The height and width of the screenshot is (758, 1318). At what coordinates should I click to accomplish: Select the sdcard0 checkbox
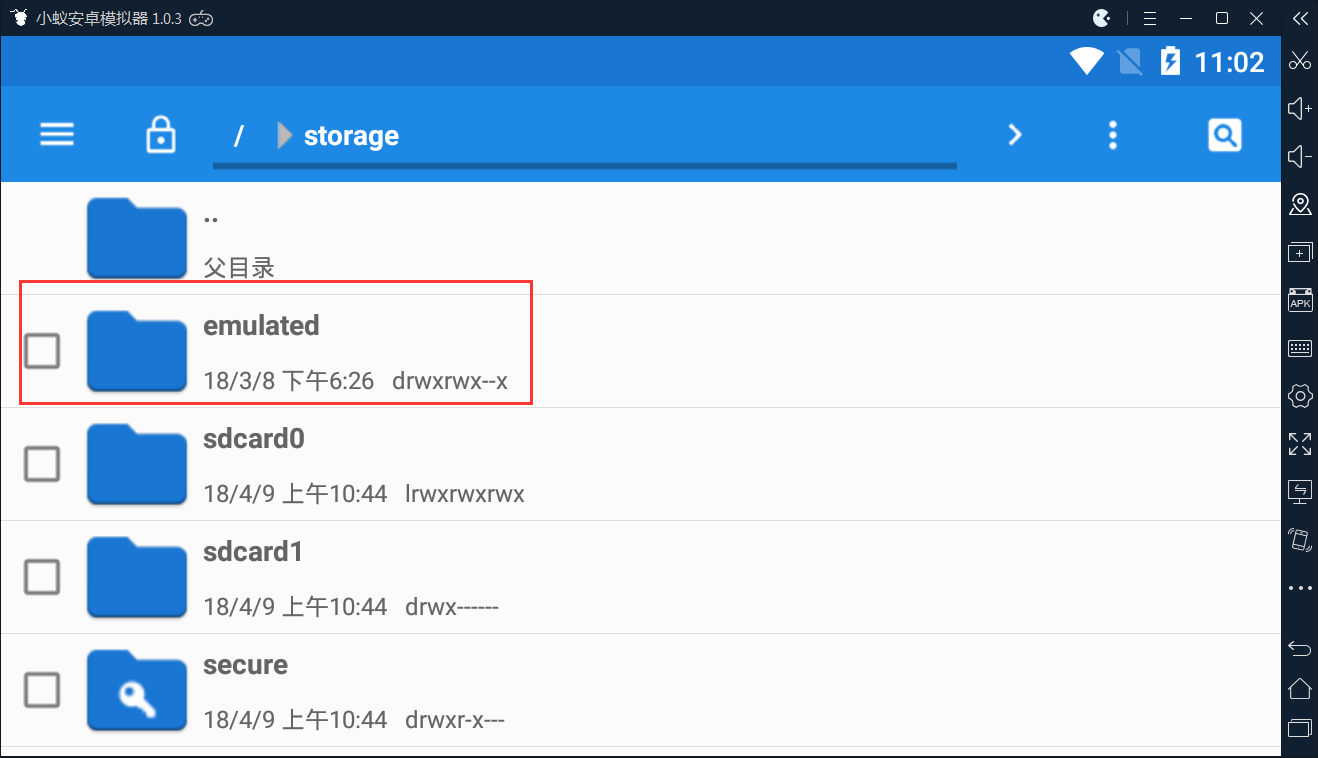42,464
